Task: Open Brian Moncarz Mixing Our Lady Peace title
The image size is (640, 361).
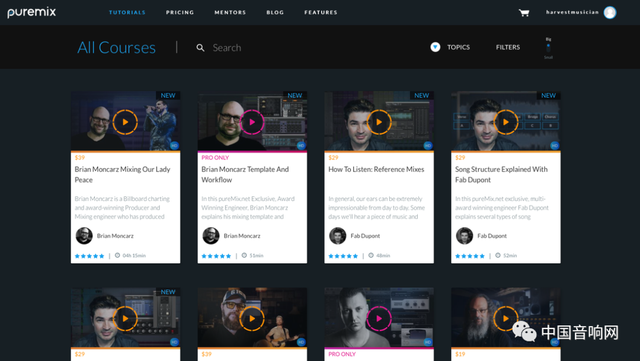Action: (122, 174)
